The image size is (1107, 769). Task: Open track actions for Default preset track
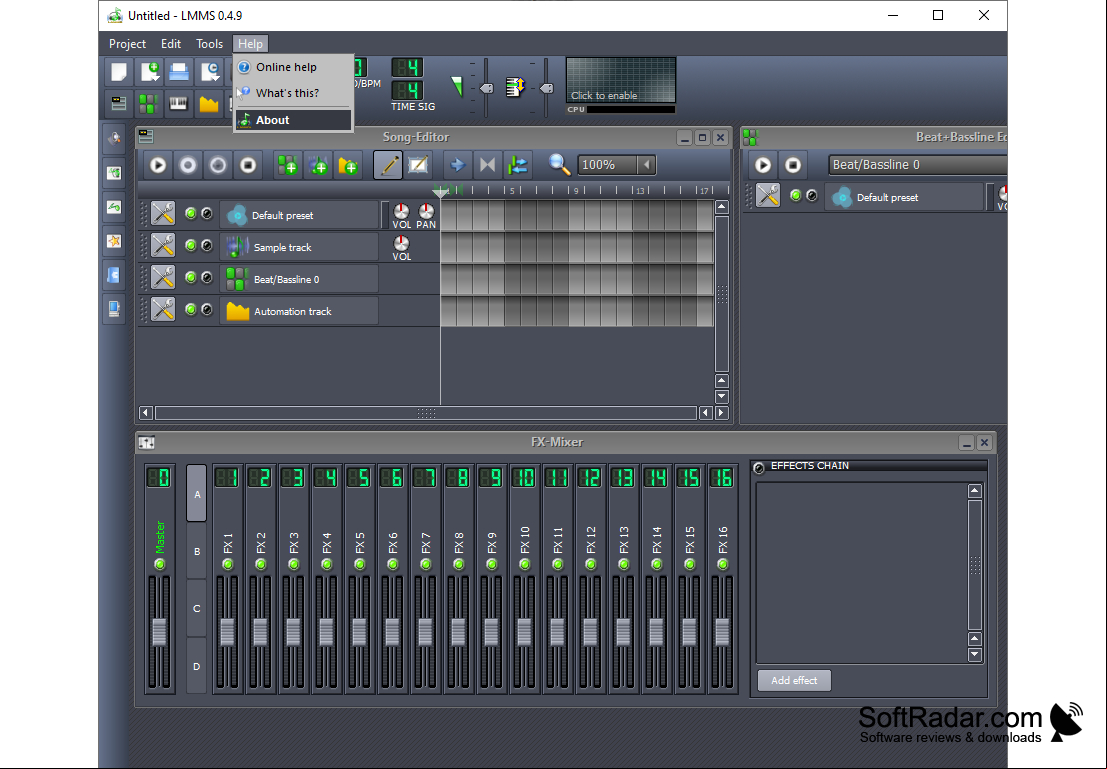click(x=162, y=213)
